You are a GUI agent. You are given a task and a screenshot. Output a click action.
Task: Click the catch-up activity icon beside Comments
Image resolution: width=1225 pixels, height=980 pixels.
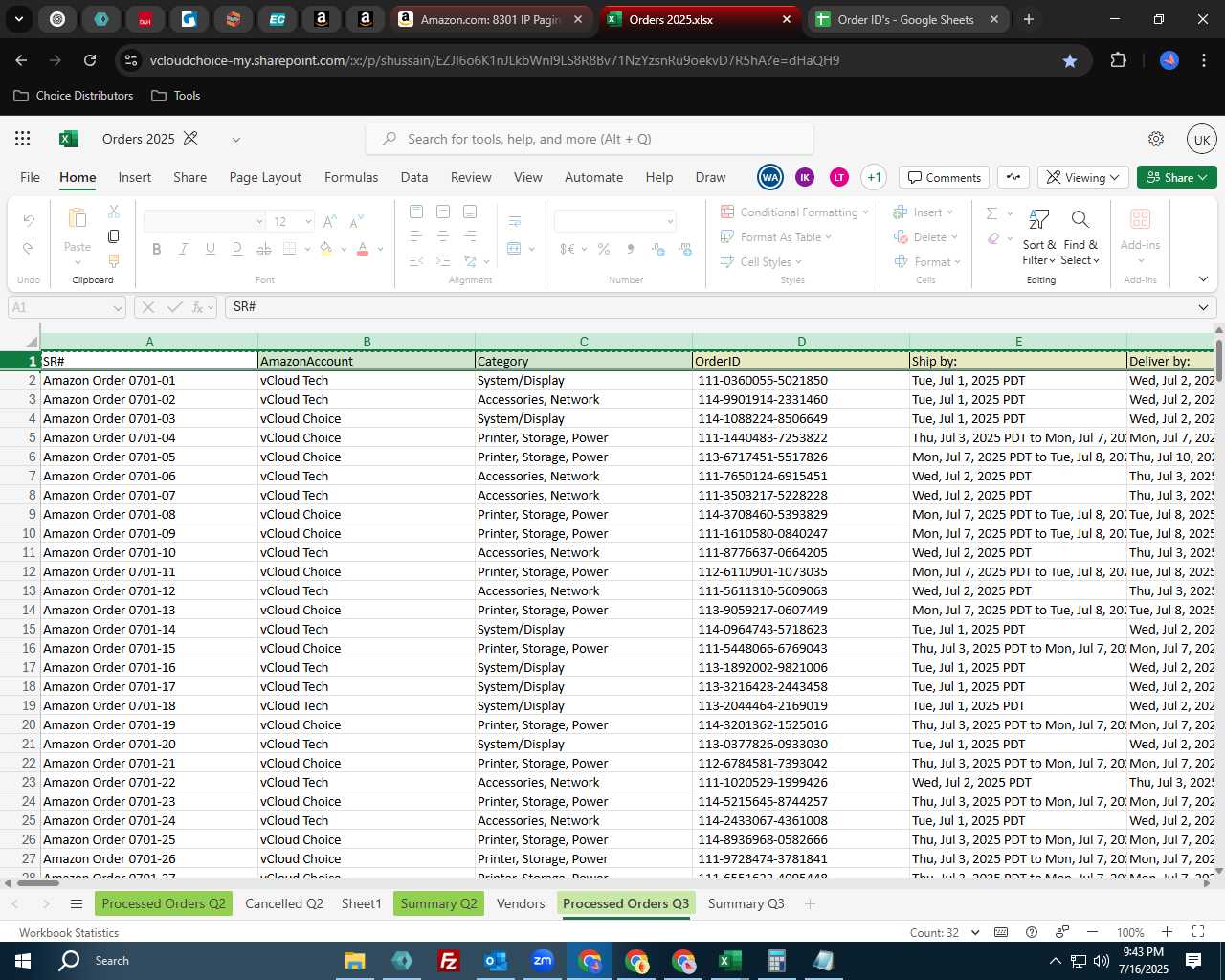(1013, 177)
